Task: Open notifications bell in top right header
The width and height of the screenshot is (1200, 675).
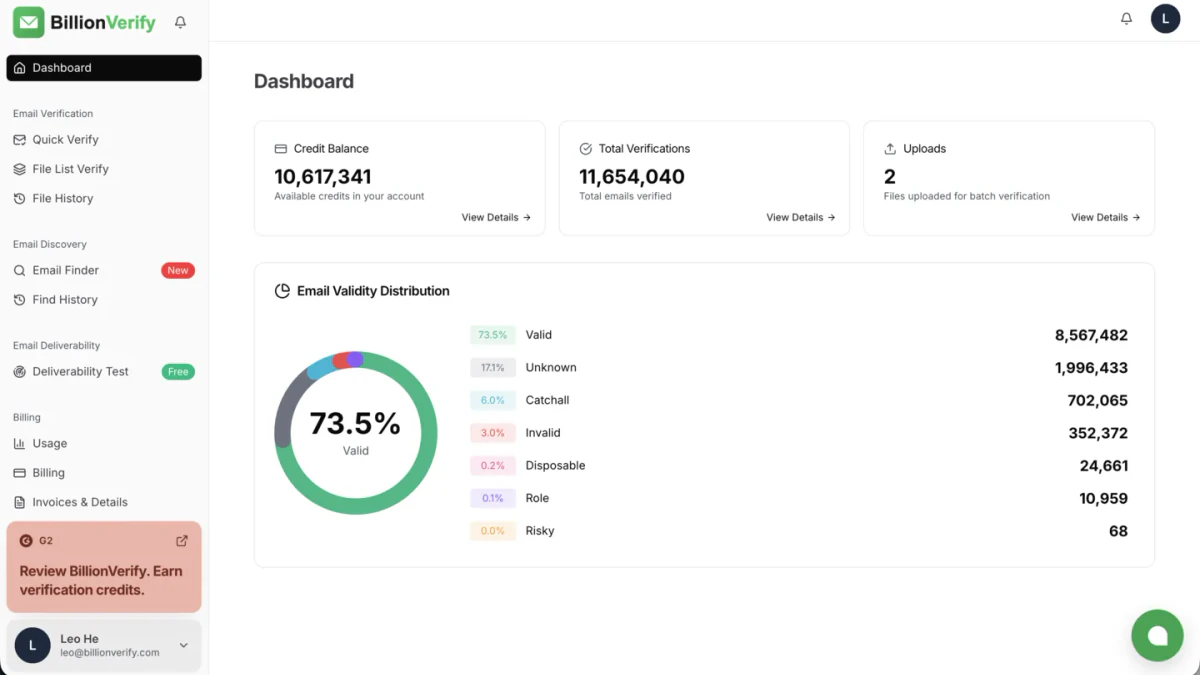Action: click(1126, 19)
